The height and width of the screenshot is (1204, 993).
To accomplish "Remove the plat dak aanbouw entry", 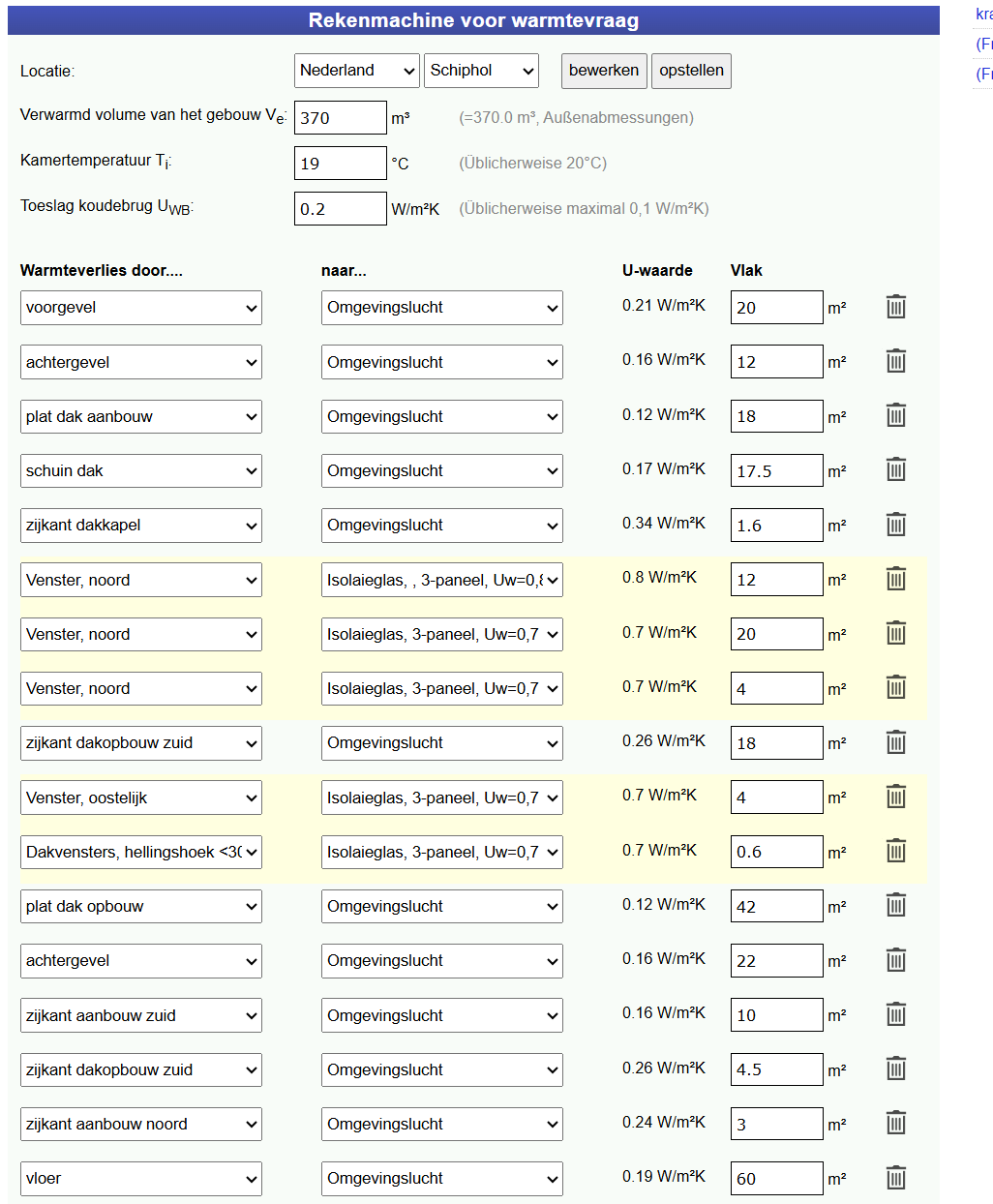I will (x=895, y=415).
